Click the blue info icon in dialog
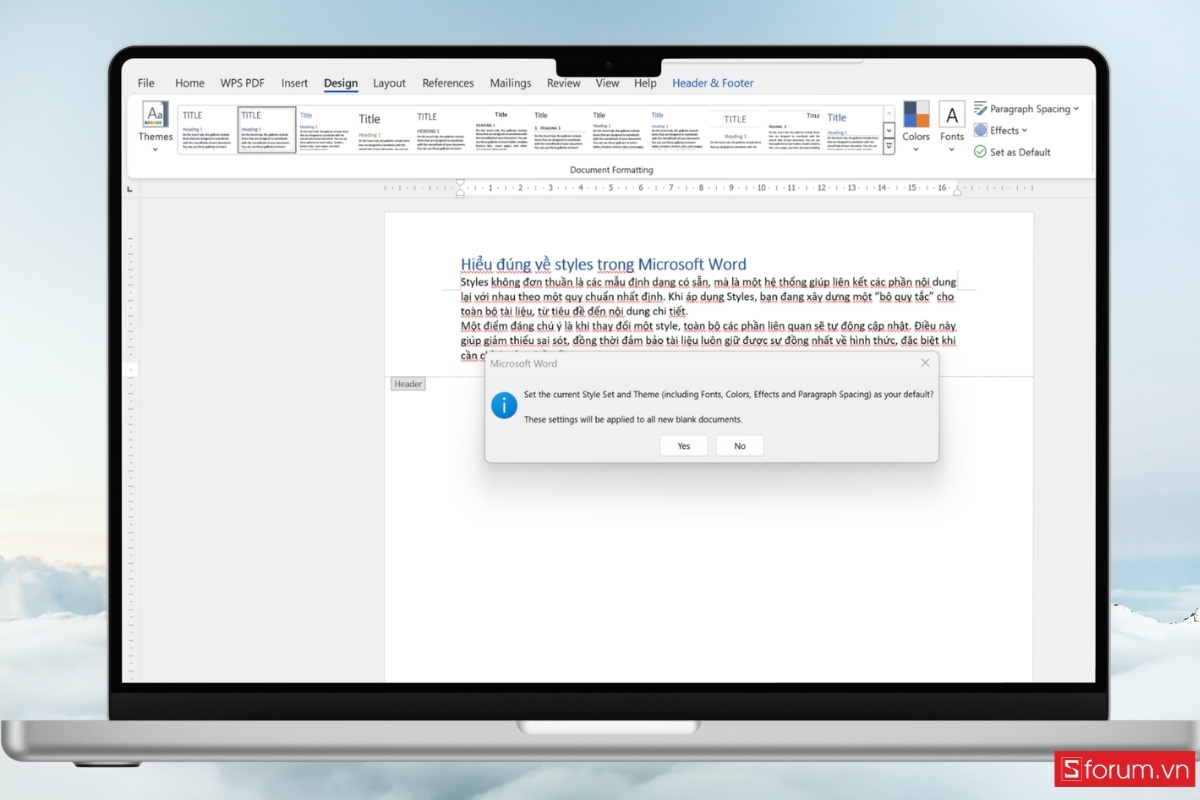The image size is (1200, 800). pos(504,405)
